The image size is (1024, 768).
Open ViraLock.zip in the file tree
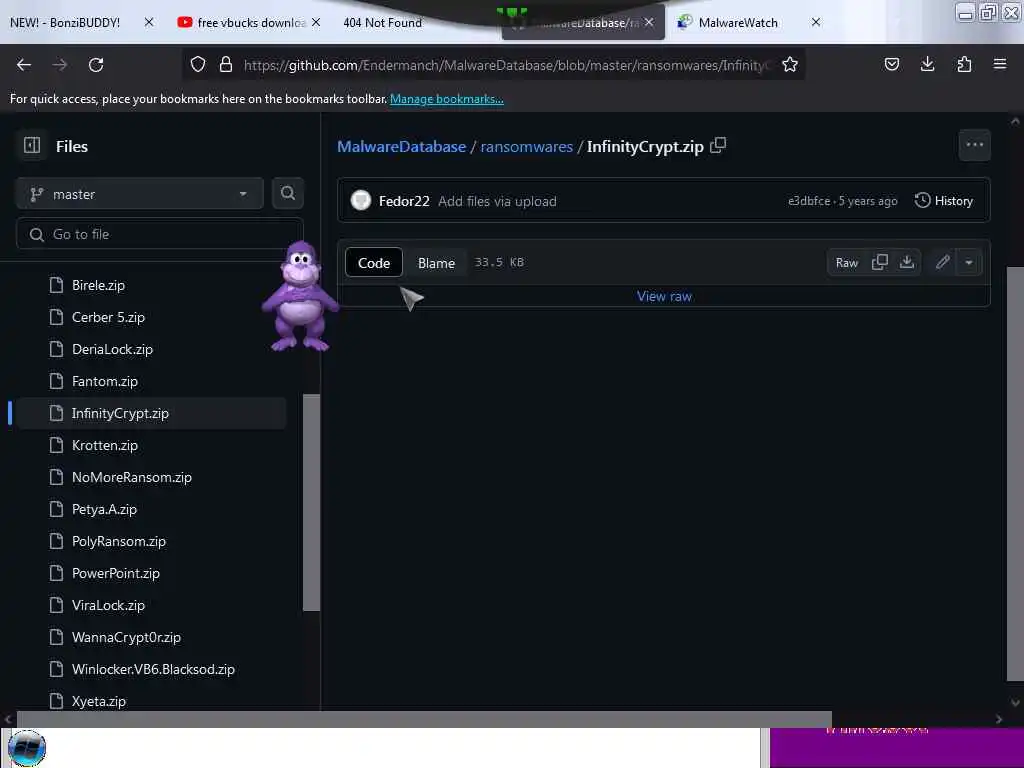click(x=108, y=605)
